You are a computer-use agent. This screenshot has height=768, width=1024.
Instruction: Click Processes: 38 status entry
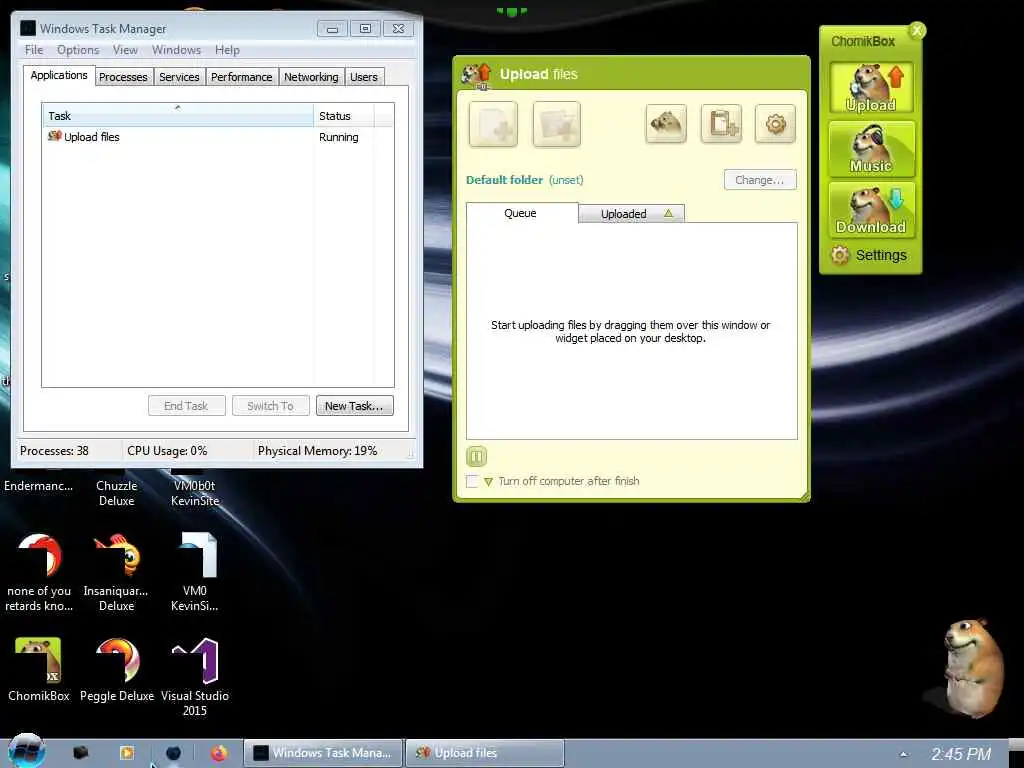tap(54, 451)
